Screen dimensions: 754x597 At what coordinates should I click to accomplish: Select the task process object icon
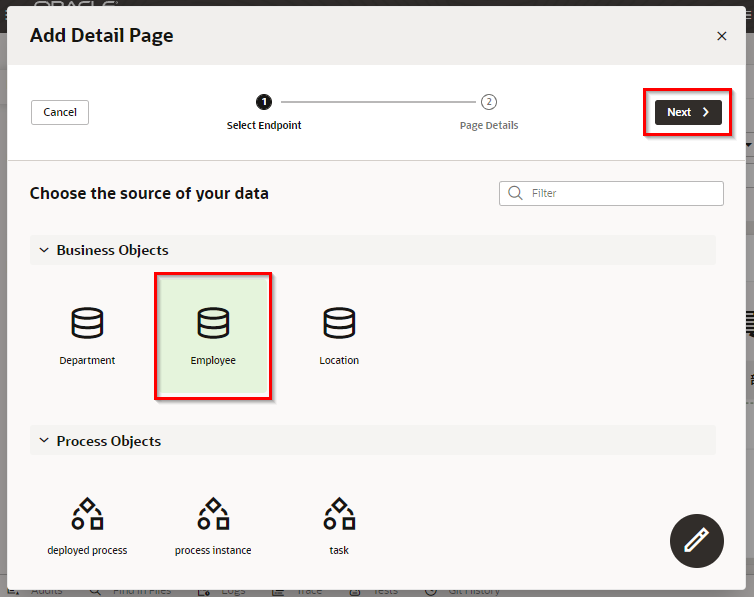click(x=339, y=514)
